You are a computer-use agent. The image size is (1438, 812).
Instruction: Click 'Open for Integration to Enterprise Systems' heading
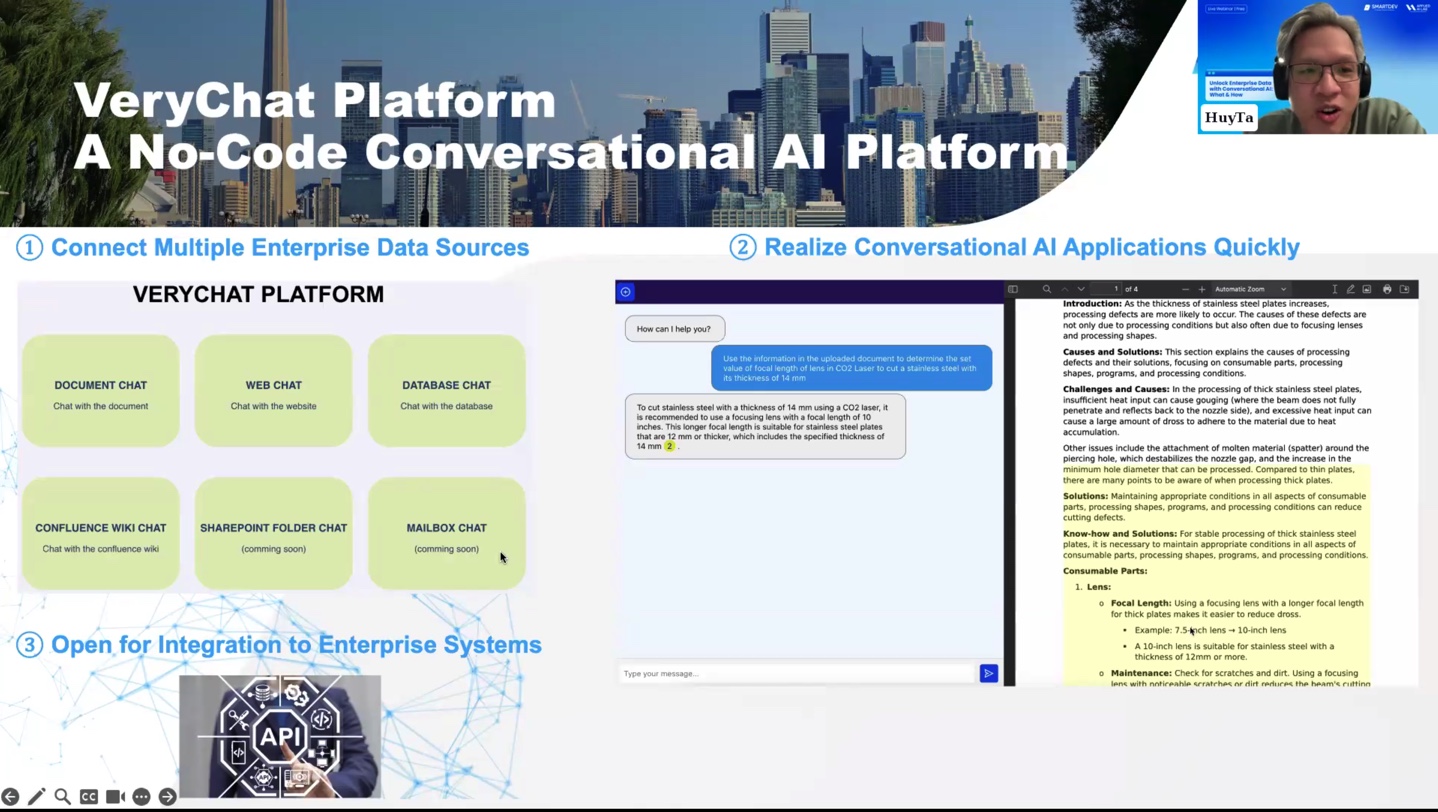tap(296, 645)
